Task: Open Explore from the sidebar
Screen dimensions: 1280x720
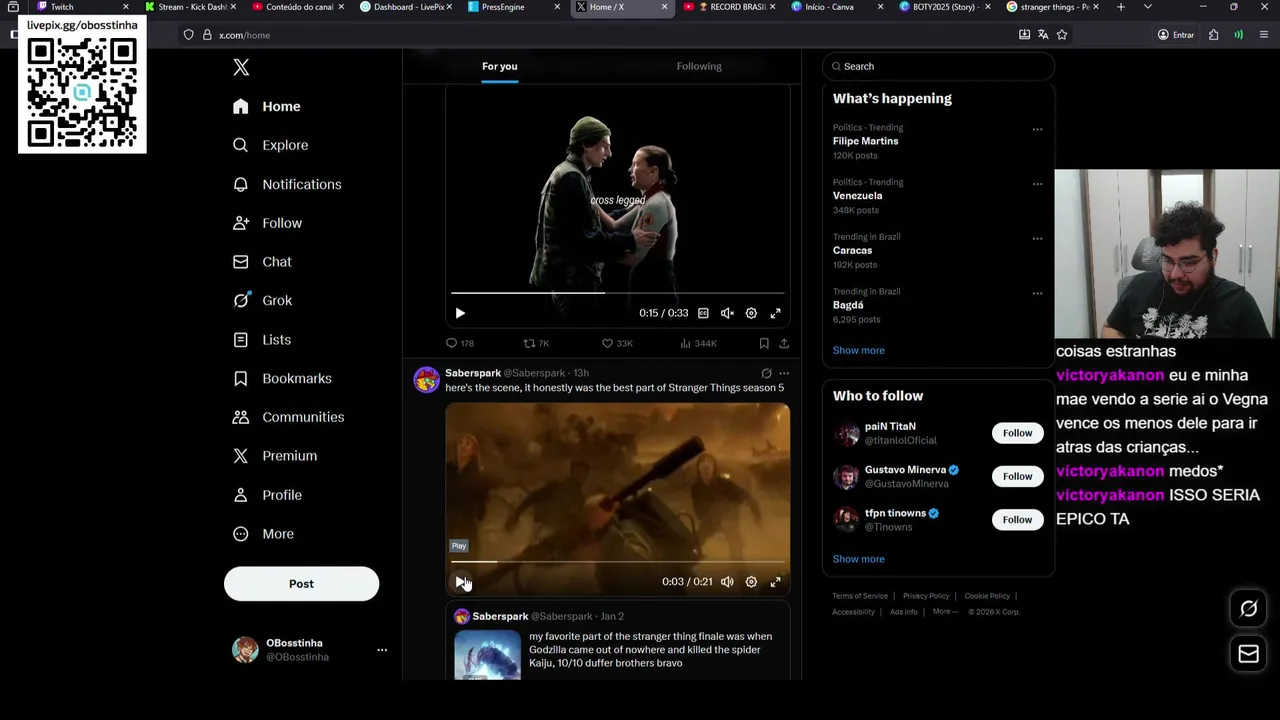Action: 270,145
